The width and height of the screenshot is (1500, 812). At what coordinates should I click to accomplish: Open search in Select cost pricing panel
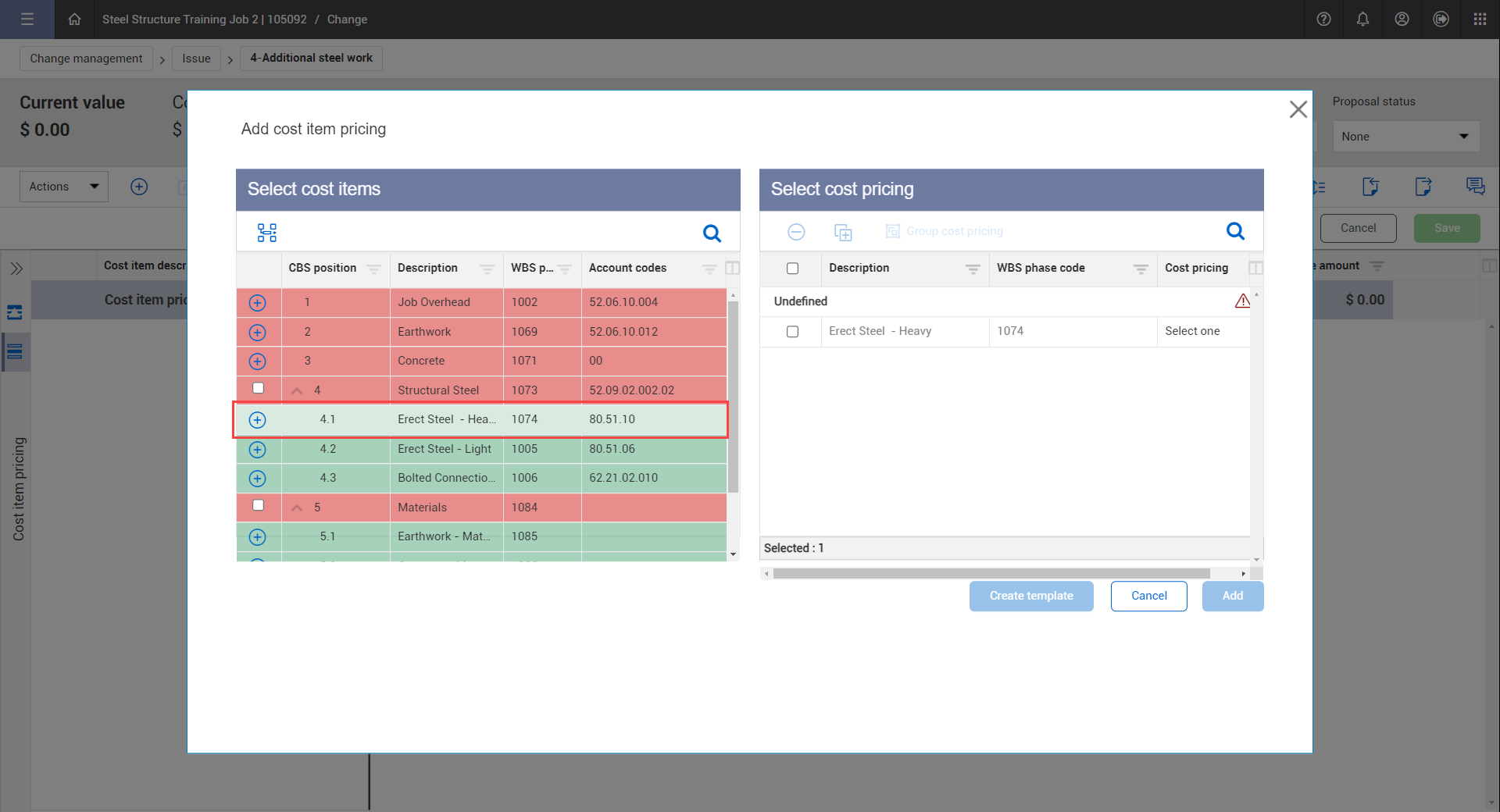click(x=1235, y=231)
